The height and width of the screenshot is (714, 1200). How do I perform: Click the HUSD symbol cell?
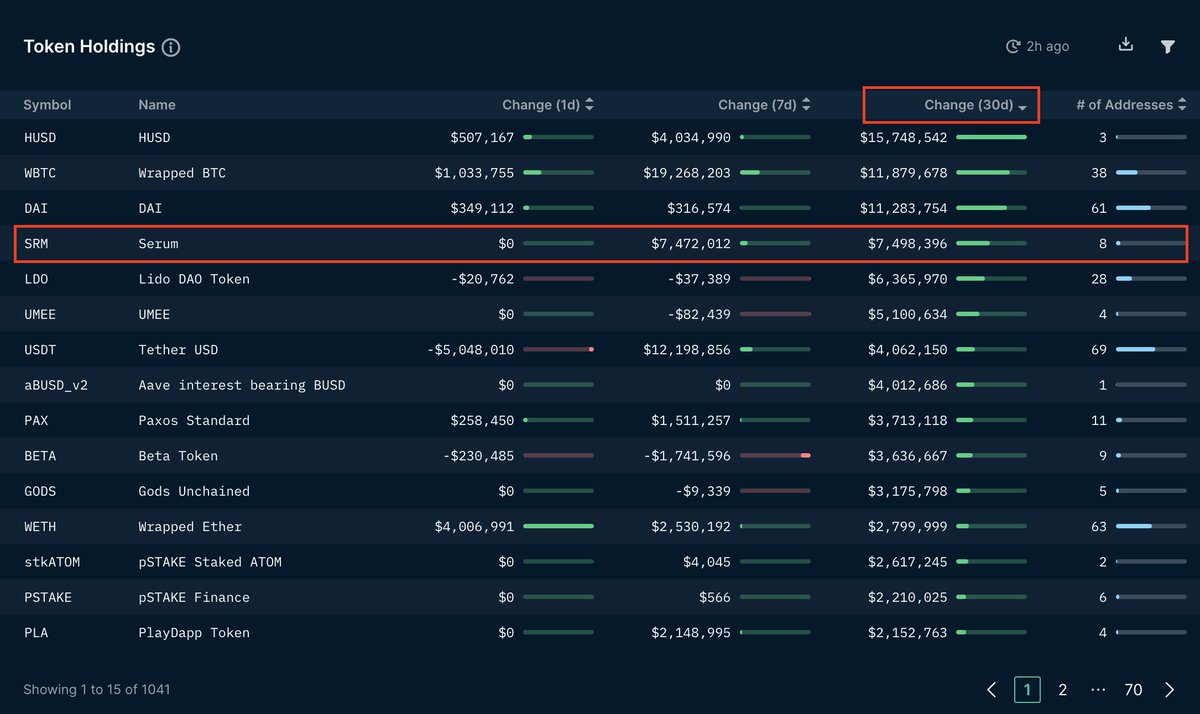[40, 138]
